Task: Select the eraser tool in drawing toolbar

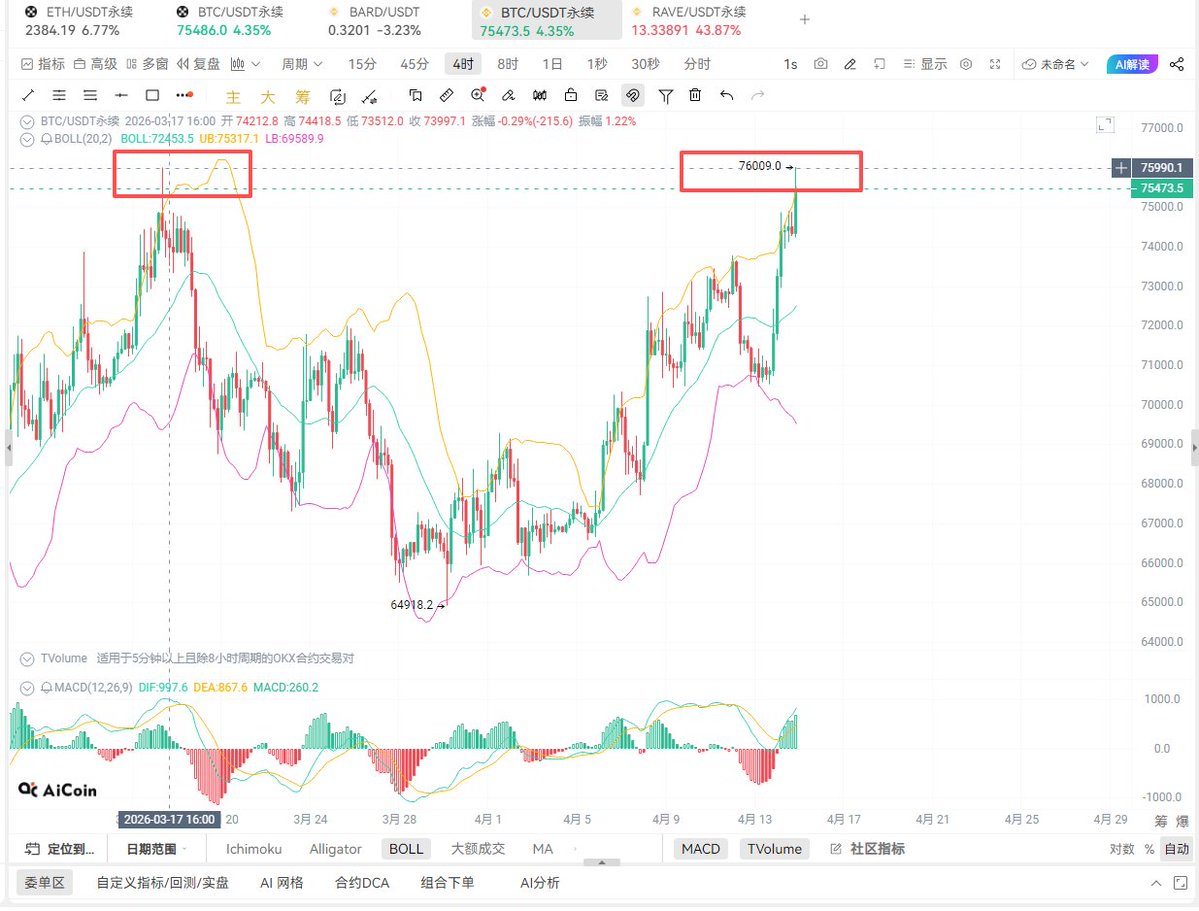Action: [x=509, y=96]
